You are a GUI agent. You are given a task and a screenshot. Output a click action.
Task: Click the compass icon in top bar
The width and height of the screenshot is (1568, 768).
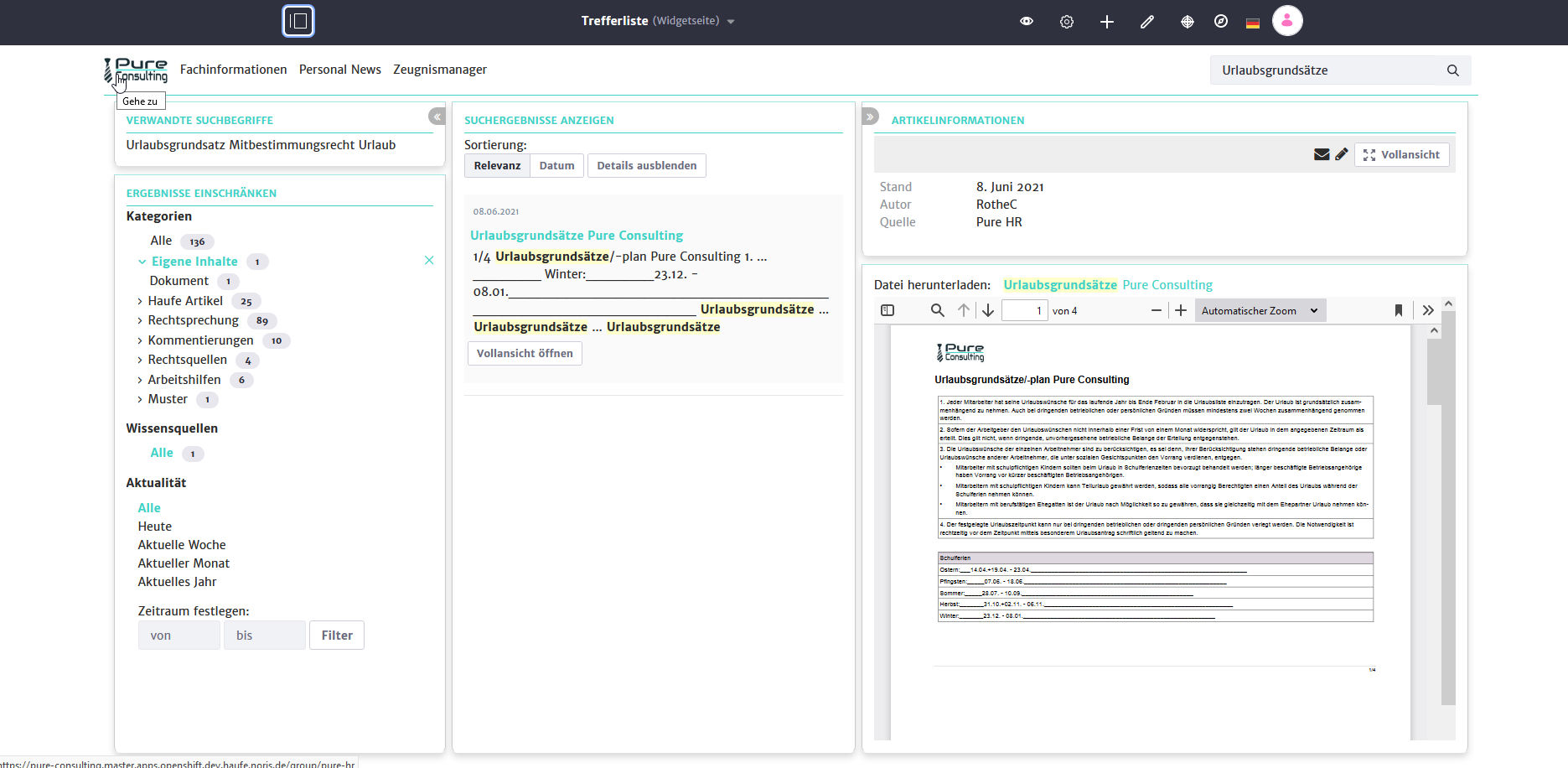pyautogui.click(x=1220, y=22)
